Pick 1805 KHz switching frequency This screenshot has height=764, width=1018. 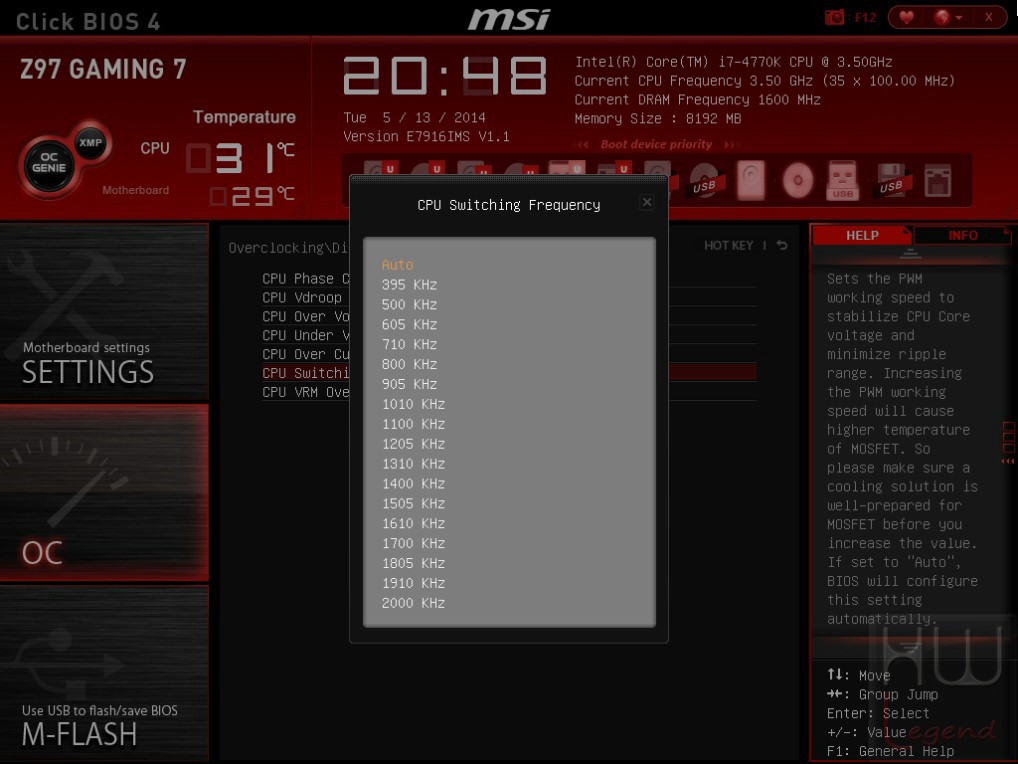414,563
